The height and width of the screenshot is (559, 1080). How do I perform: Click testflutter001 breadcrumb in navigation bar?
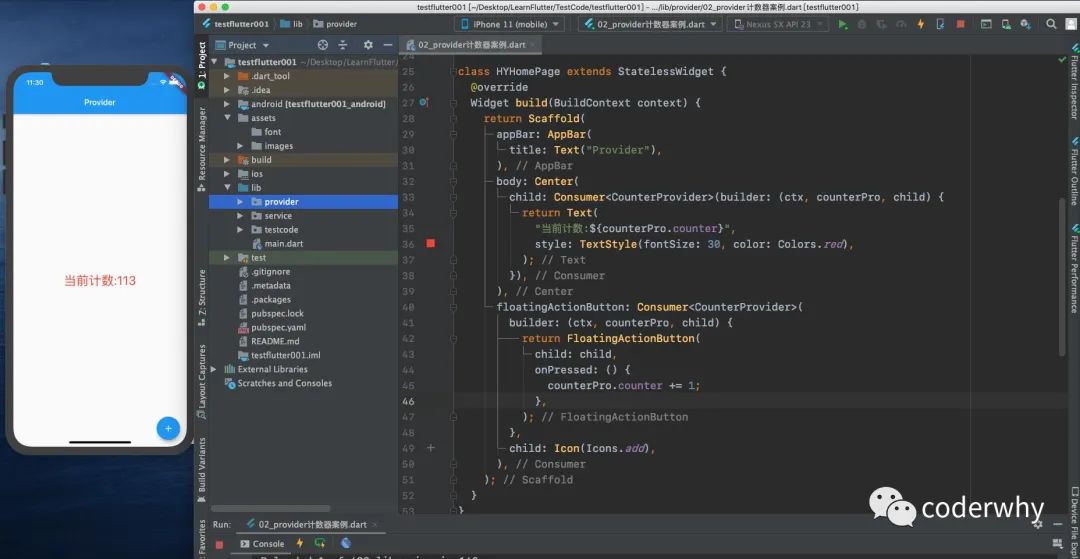click(235, 24)
